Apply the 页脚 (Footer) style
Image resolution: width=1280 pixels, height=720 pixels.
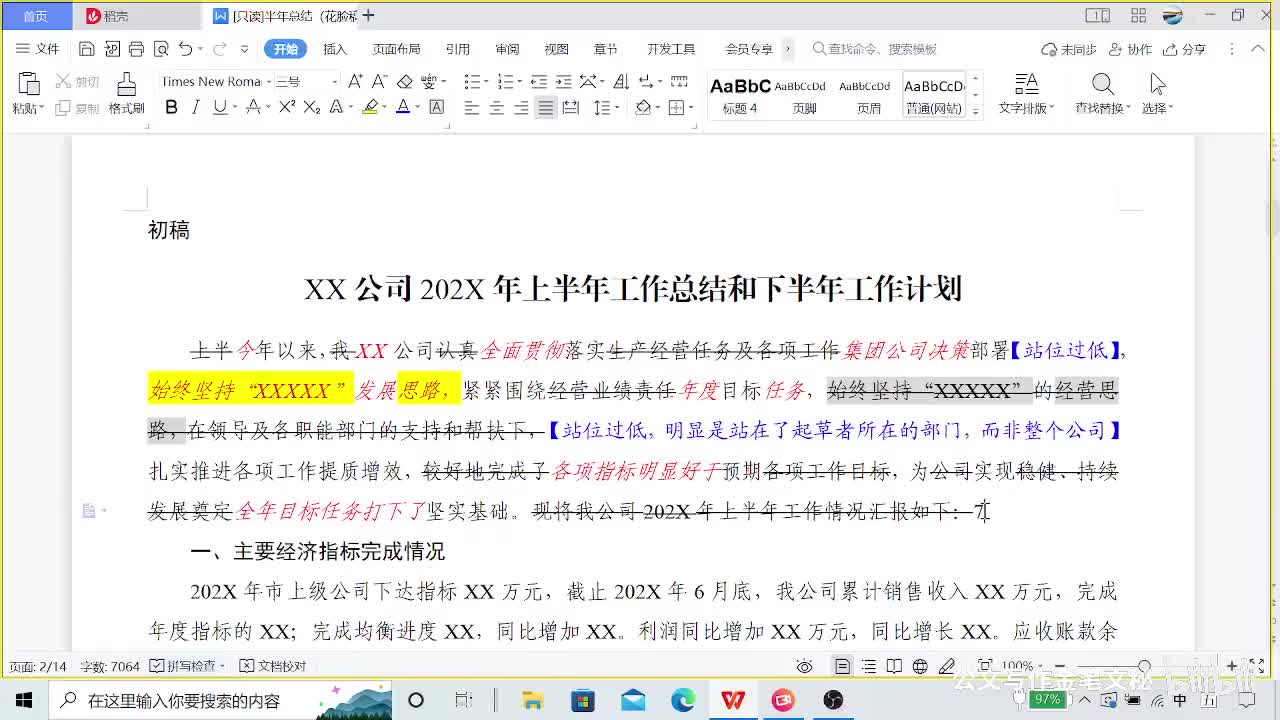pyautogui.click(x=804, y=96)
